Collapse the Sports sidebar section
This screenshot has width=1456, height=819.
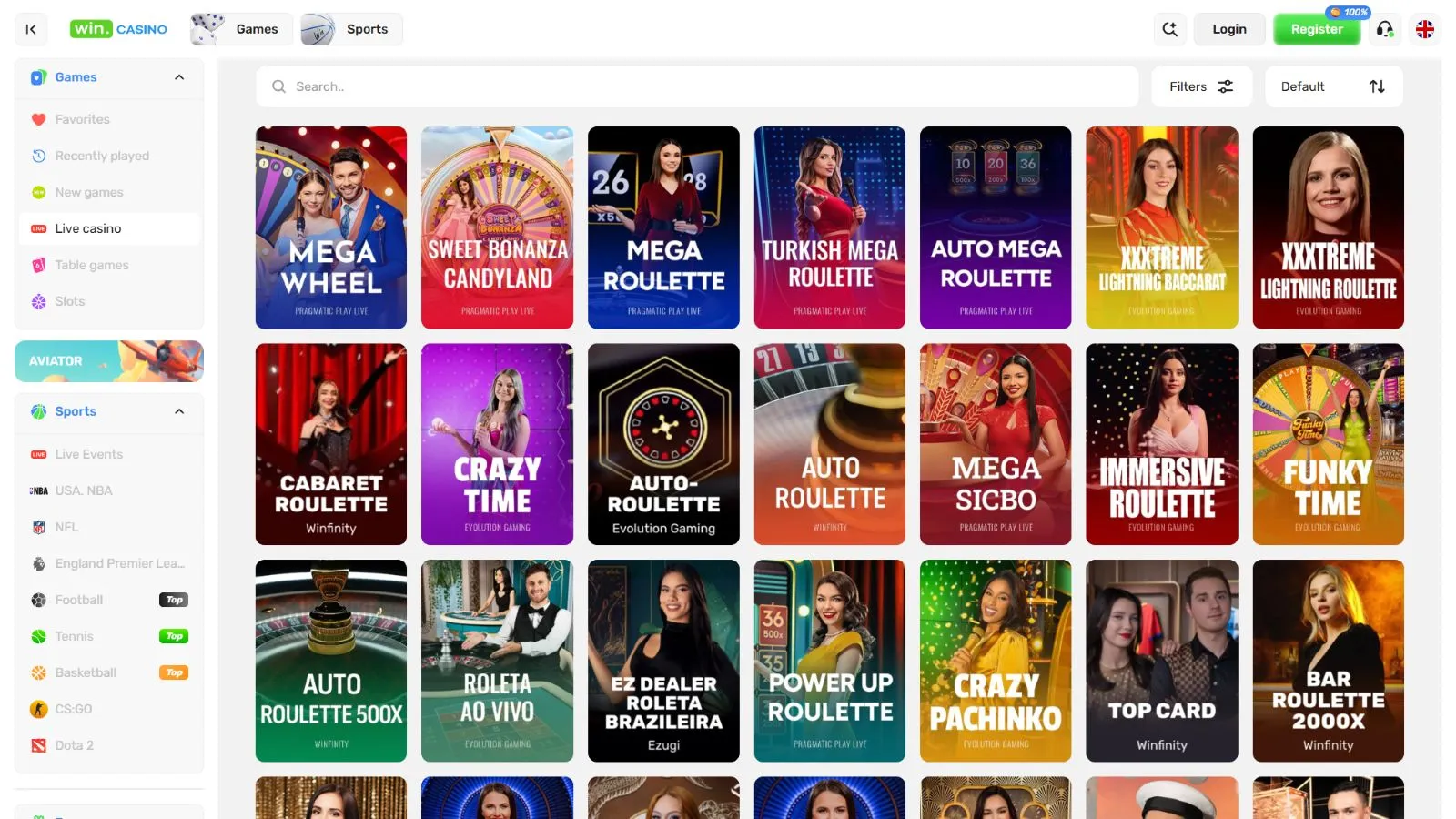(x=179, y=411)
